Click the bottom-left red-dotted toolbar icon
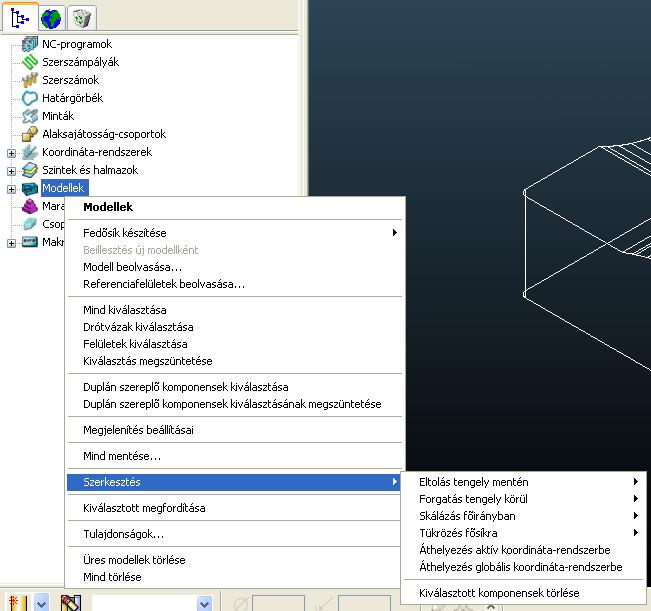Image resolution: width=651 pixels, height=611 pixels. 18,603
